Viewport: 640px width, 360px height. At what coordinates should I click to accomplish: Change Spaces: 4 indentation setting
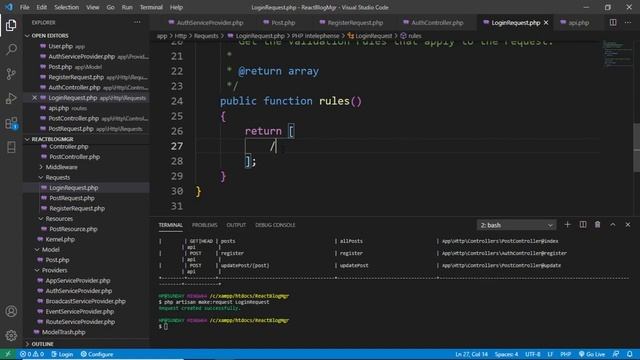click(x=506, y=354)
